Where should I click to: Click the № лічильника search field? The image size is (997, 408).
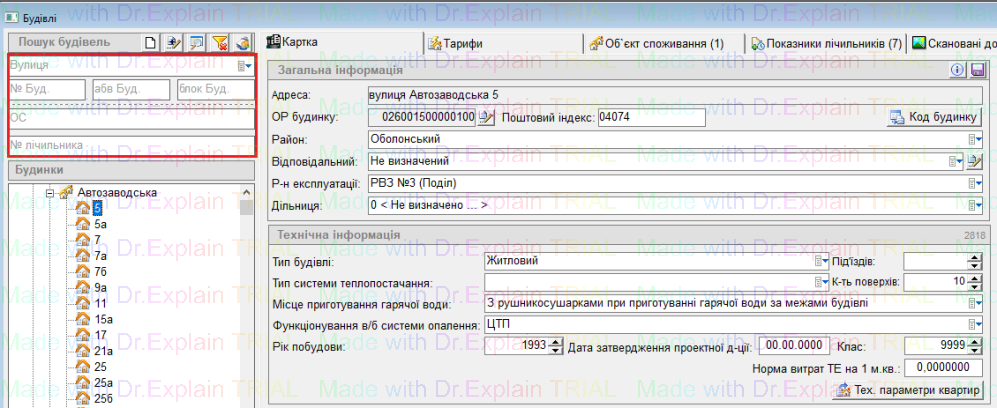(x=130, y=145)
